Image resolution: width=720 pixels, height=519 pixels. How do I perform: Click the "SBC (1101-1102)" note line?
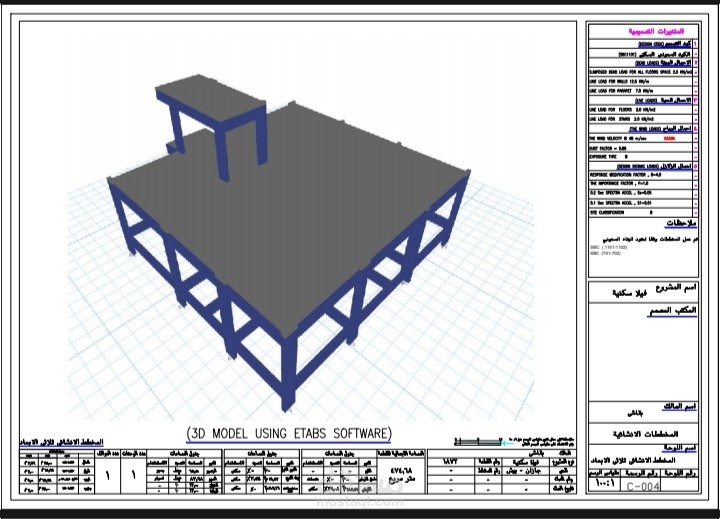tap(608, 247)
